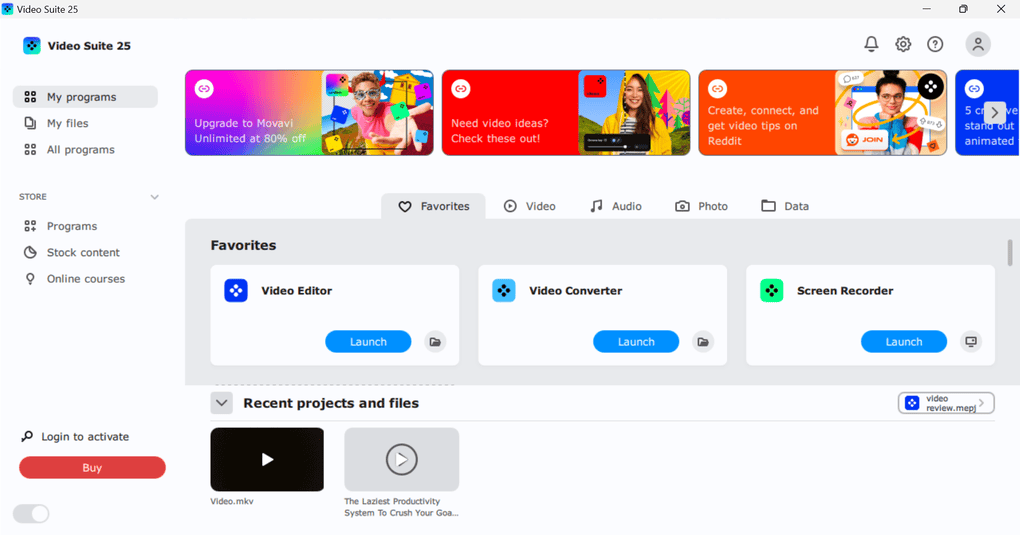Screen dimensions: 1020x535
Task: Click the Video Converter app icon
Action: pos(503,290)
